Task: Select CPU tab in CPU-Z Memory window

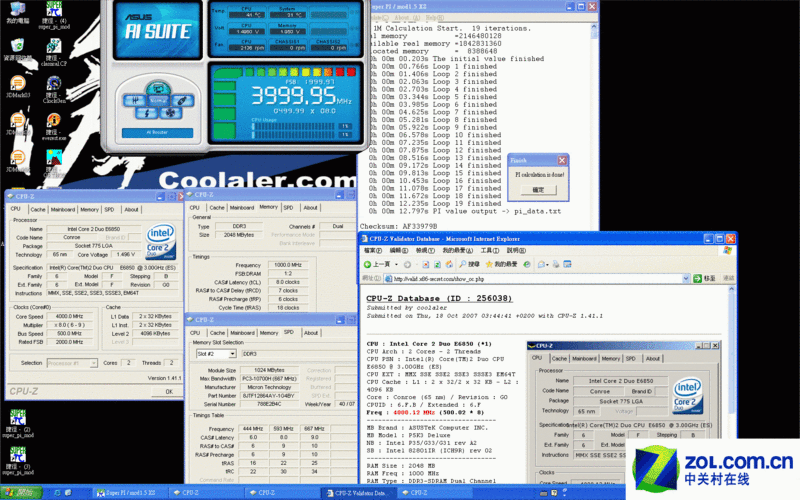Action: click(195, 208)
